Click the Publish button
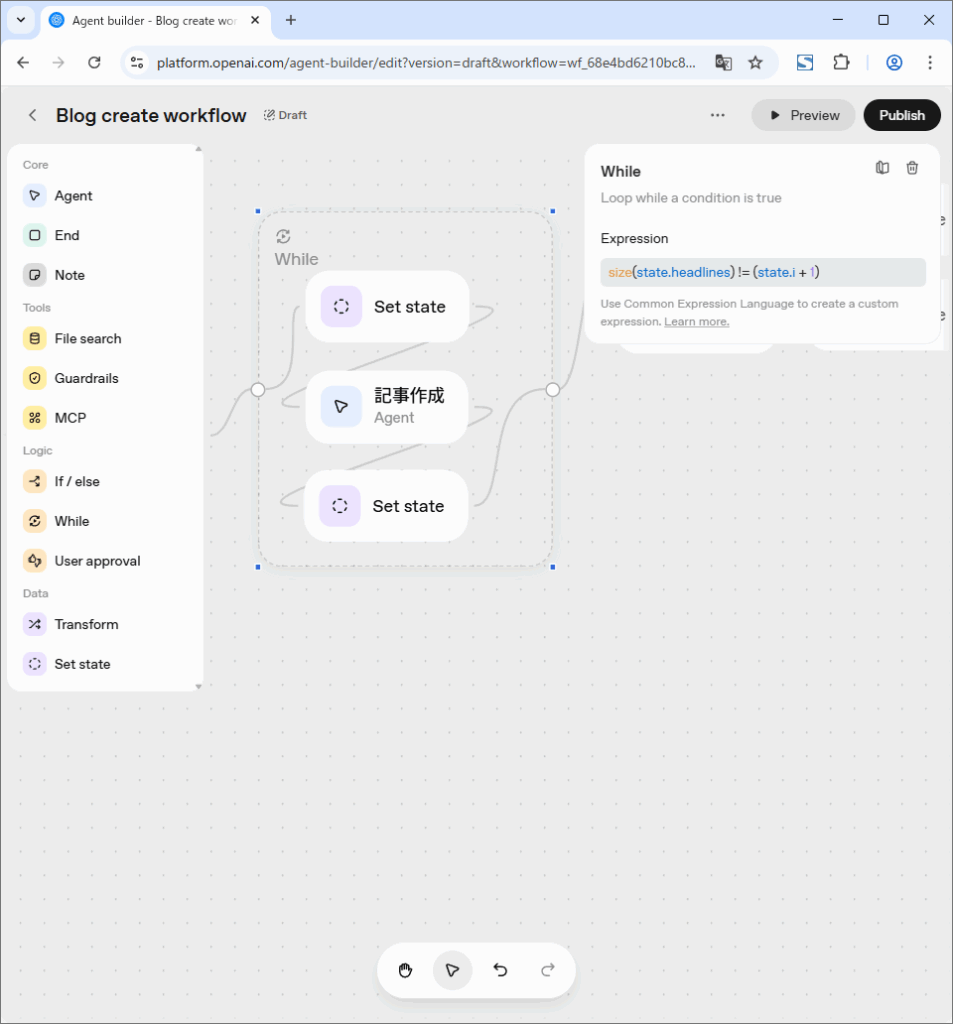This screenshot has width=953, height=1024. pos(901,115)
